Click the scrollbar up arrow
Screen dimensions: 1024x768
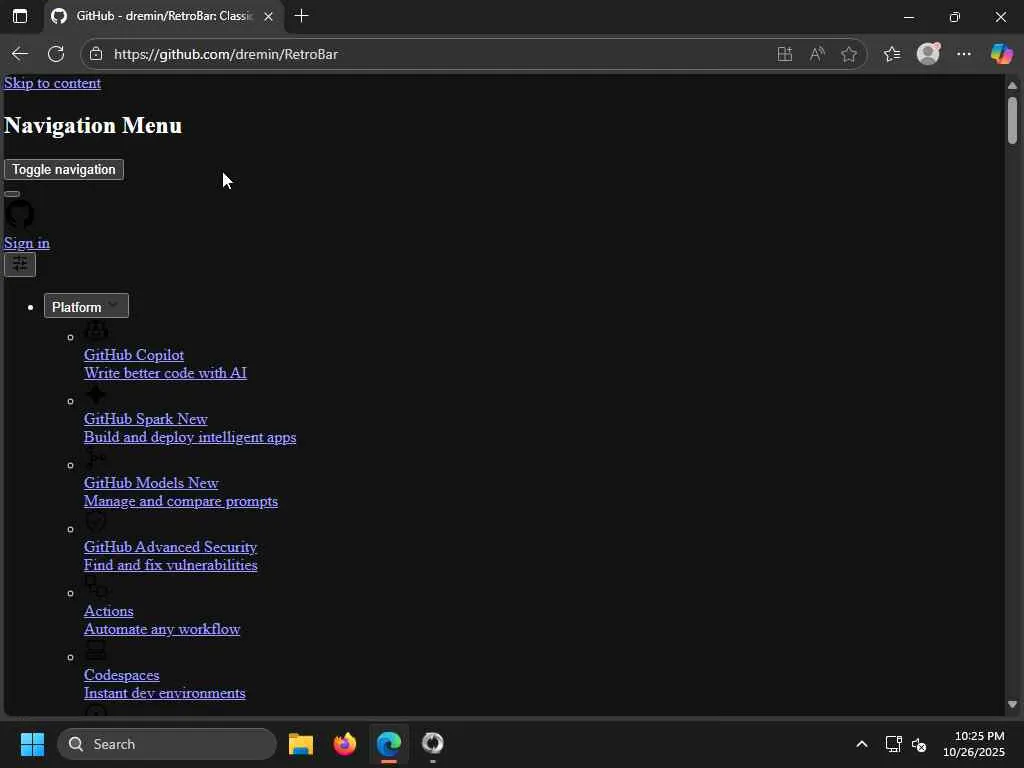click(x=1012, y=86)
